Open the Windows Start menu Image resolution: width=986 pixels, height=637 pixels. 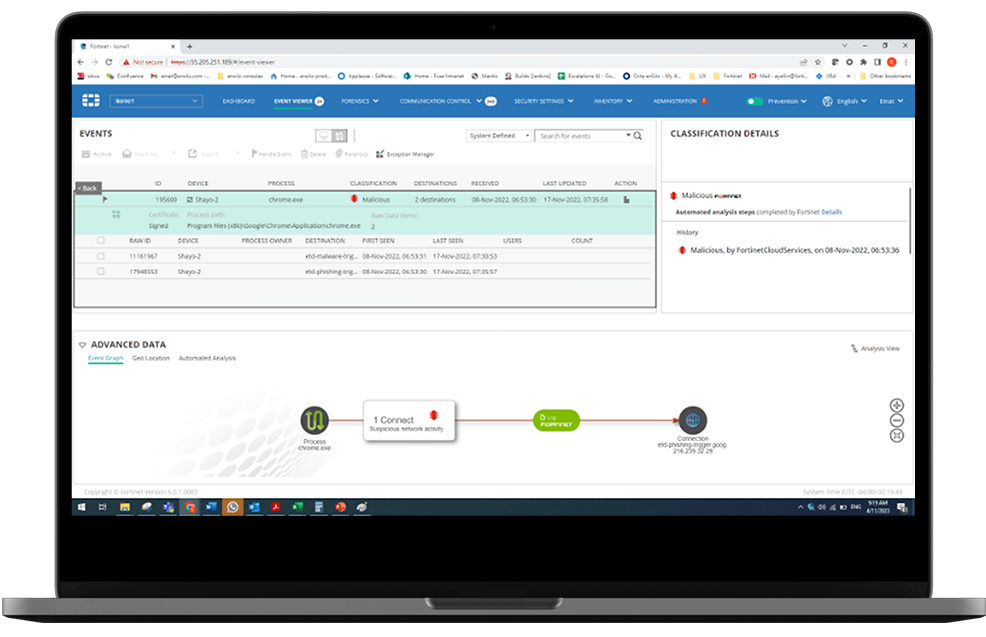pyautogui.click(x=82, y=507)
